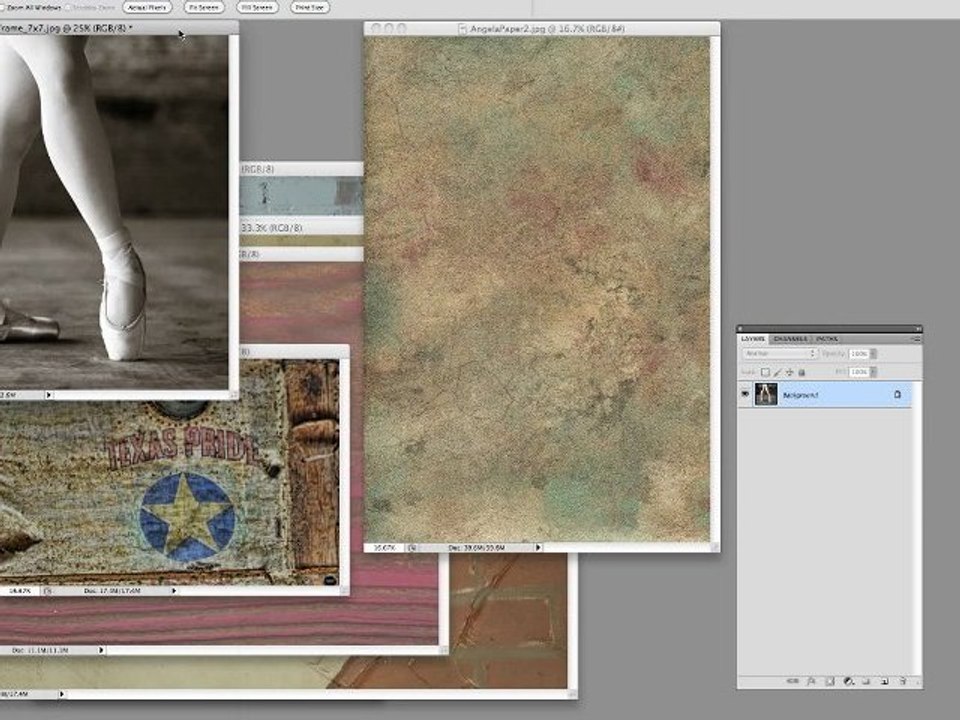Click the frame_7x7.jpg window title bar
This screenshot has height=720, width=960.
[119, 28]
